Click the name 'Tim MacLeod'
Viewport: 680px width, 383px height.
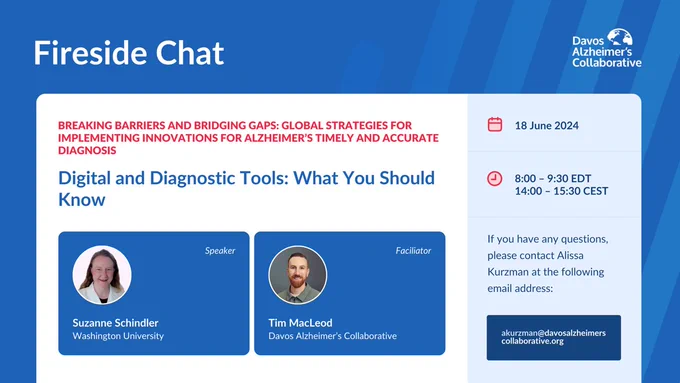tap(300, 323)
